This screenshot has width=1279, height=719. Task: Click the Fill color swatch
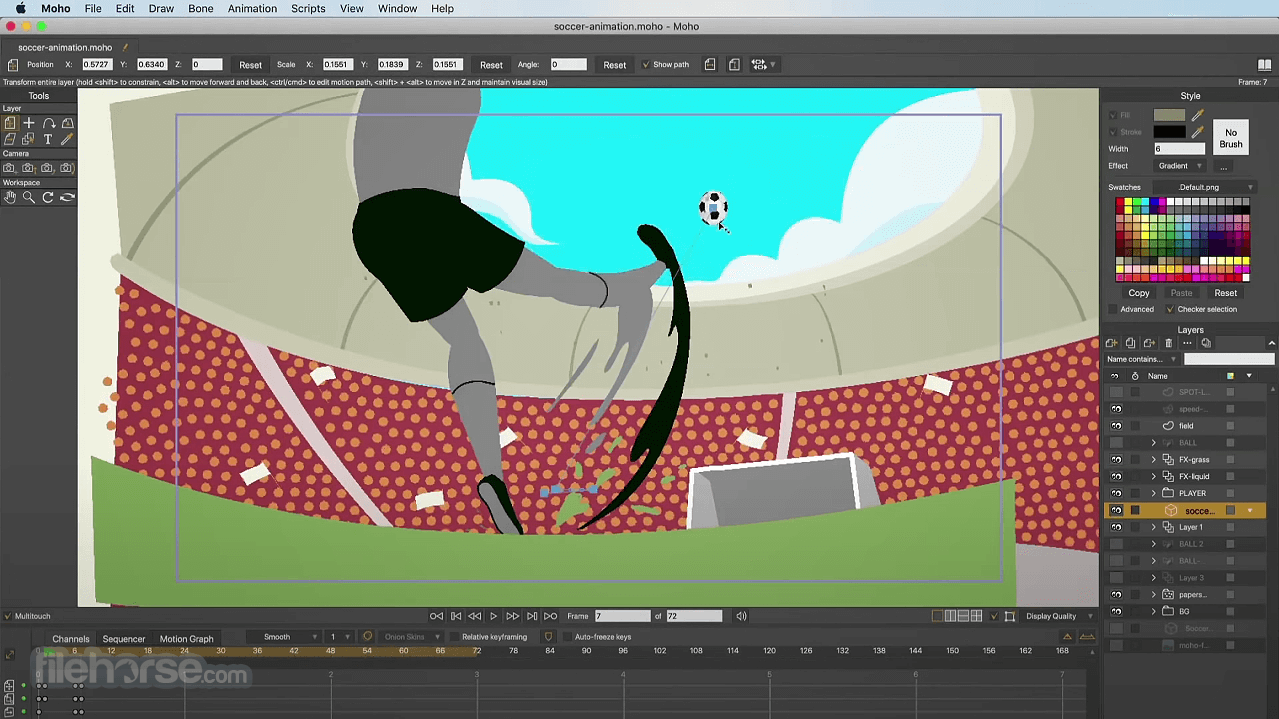pyautogui.click(x=1169, y=115)
